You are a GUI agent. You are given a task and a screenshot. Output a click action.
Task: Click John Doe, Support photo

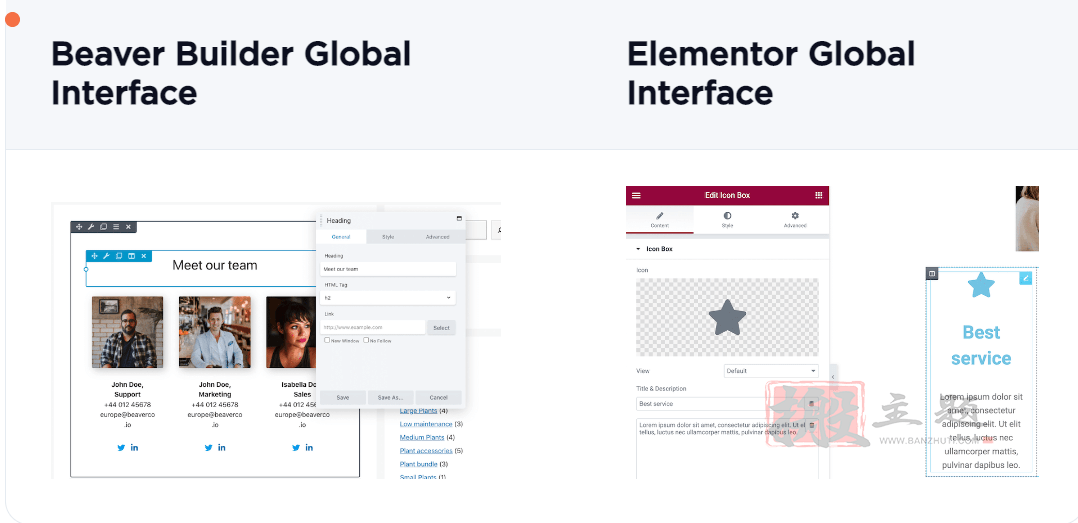127,332
